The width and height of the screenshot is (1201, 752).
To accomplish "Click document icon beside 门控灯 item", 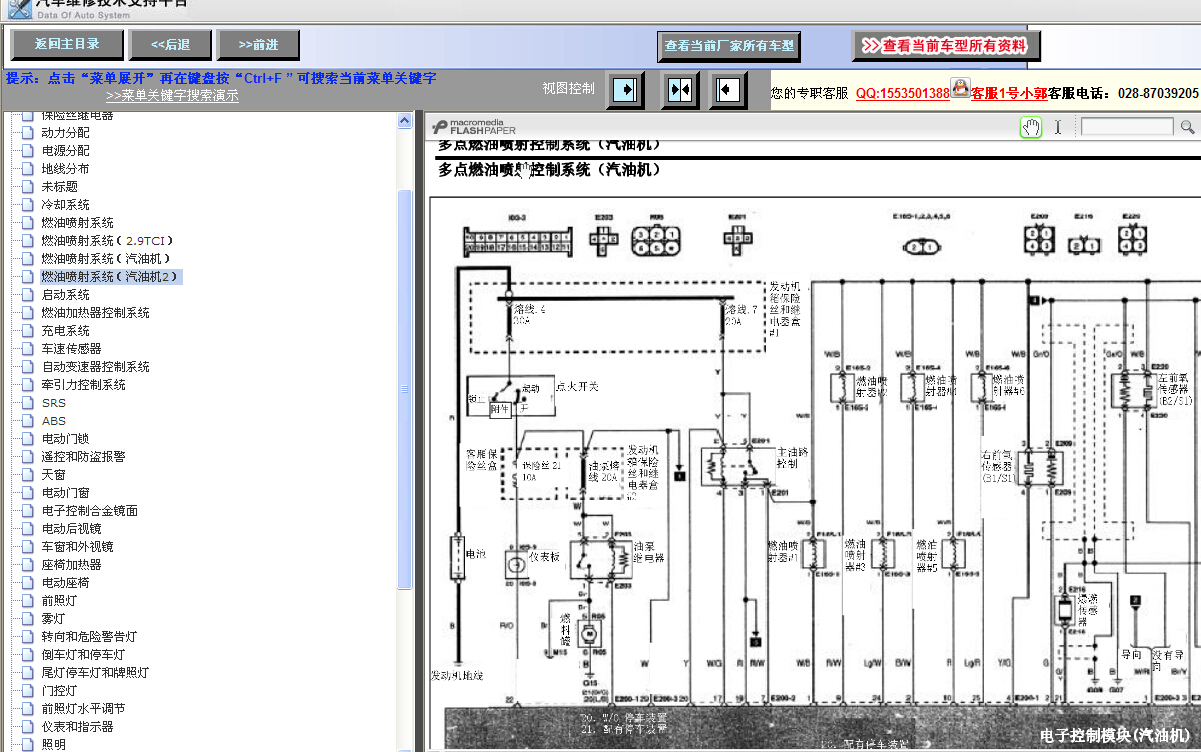I will click(27, 690).
